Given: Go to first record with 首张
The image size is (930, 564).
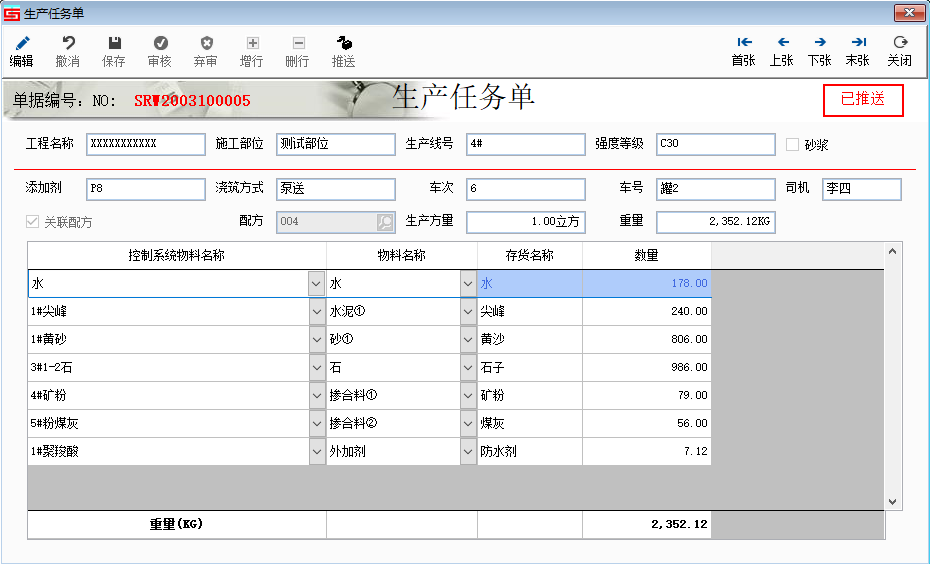Looking at the screenshot, I should pos(743,42).
